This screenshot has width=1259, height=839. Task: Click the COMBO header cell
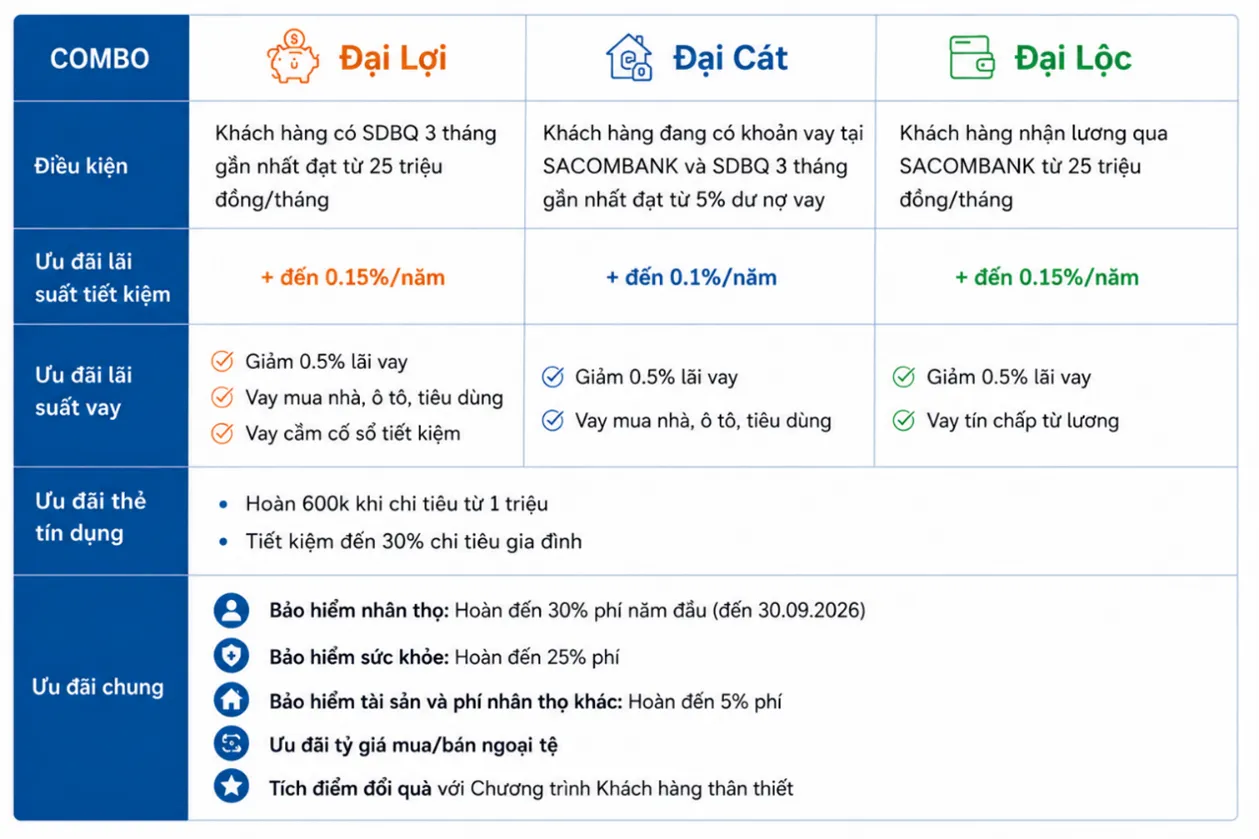[100, 58]
